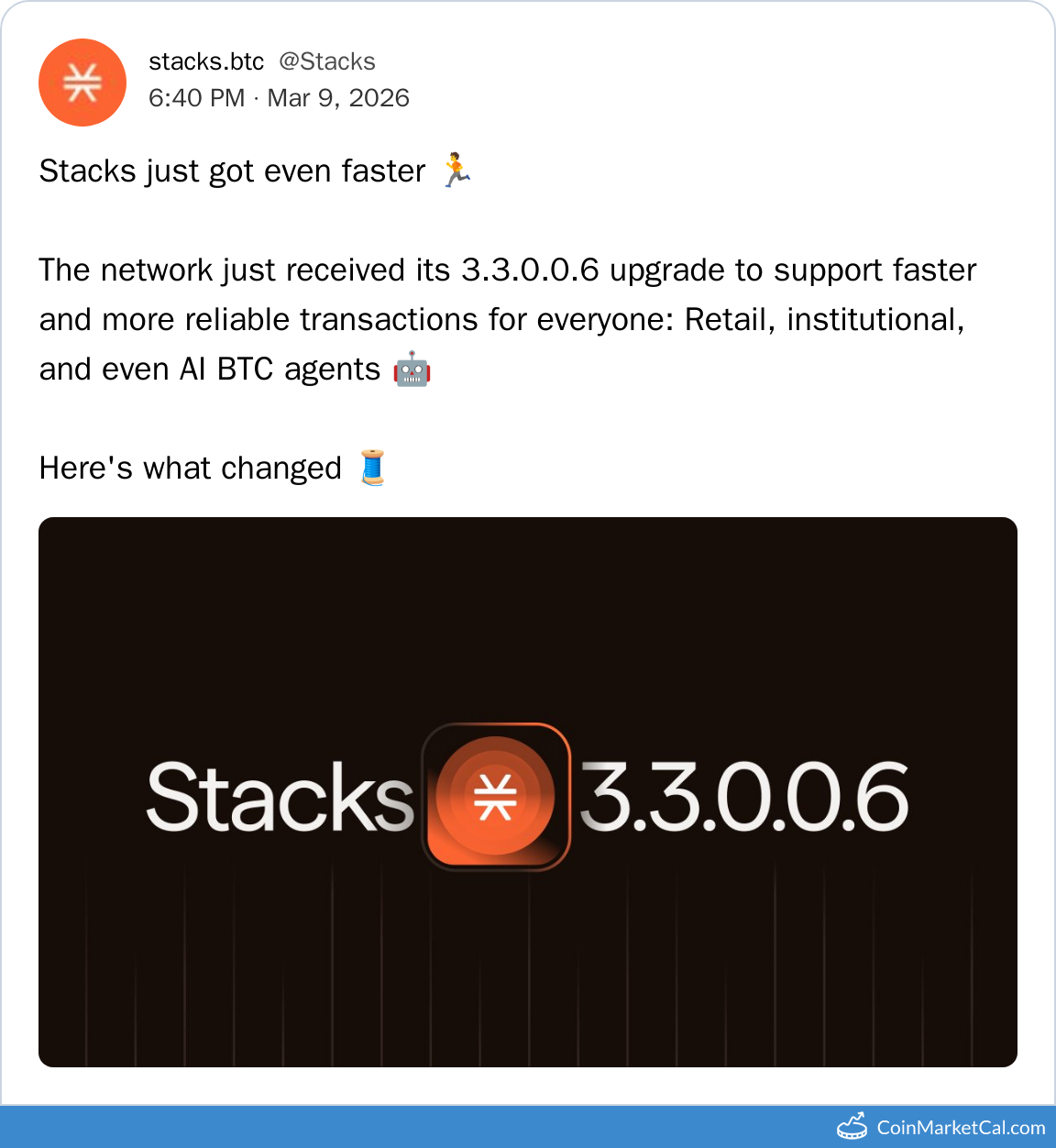Click the "Stacks just got even faster" headline
The height and width of the screenshot is (1148, 1056).
pos(232,171)
